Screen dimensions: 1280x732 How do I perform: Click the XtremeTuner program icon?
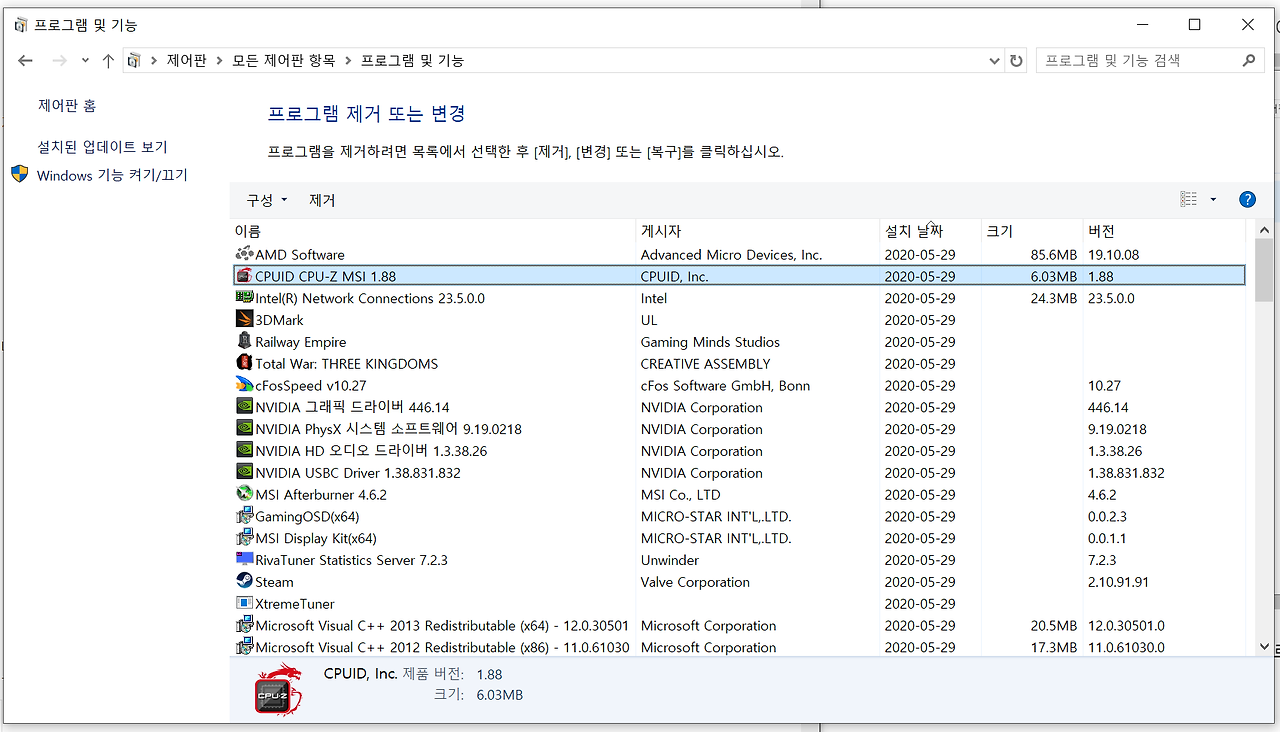click(244, 604)
